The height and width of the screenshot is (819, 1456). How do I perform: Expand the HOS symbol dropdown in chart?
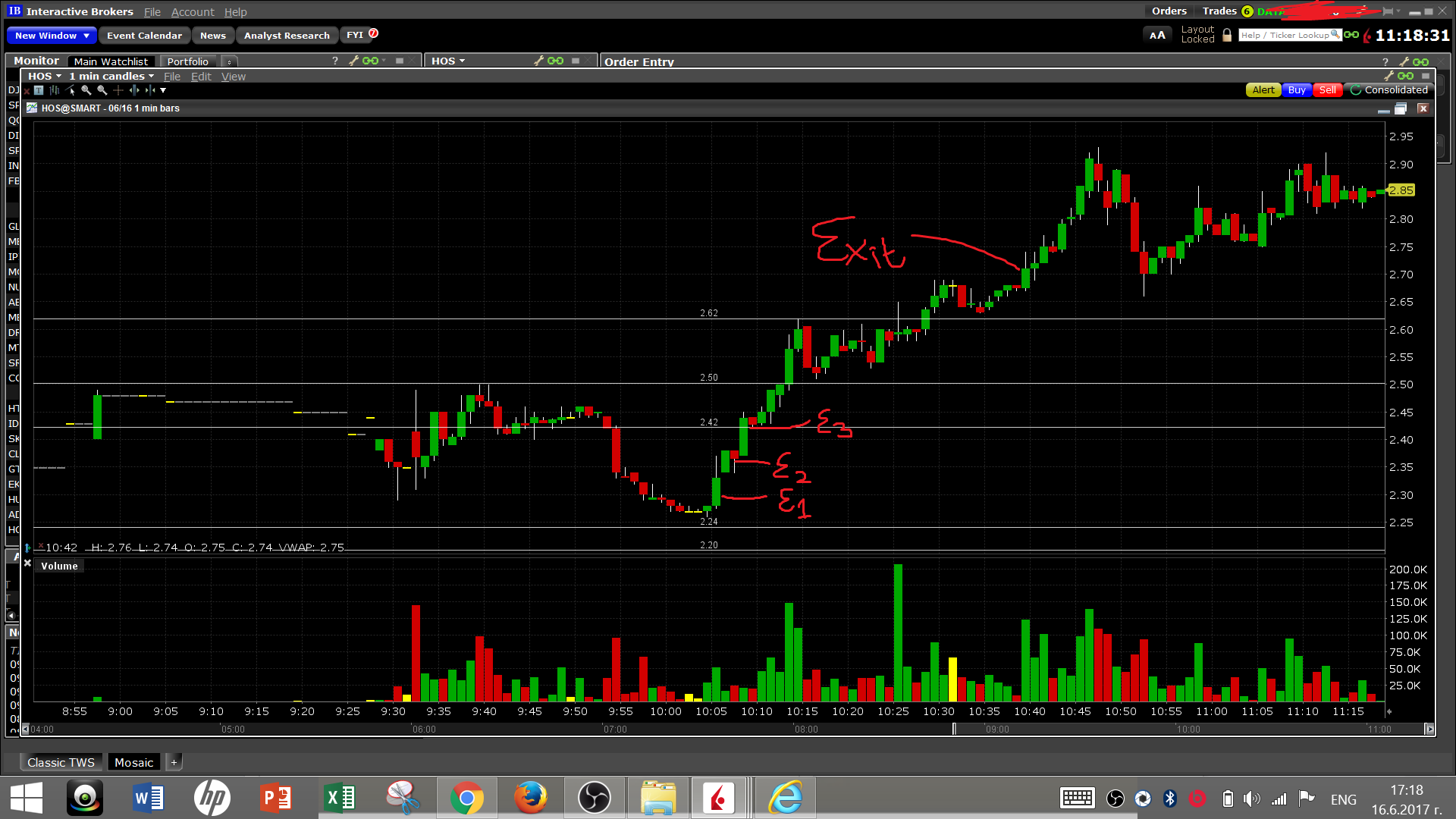click(44, 76)
